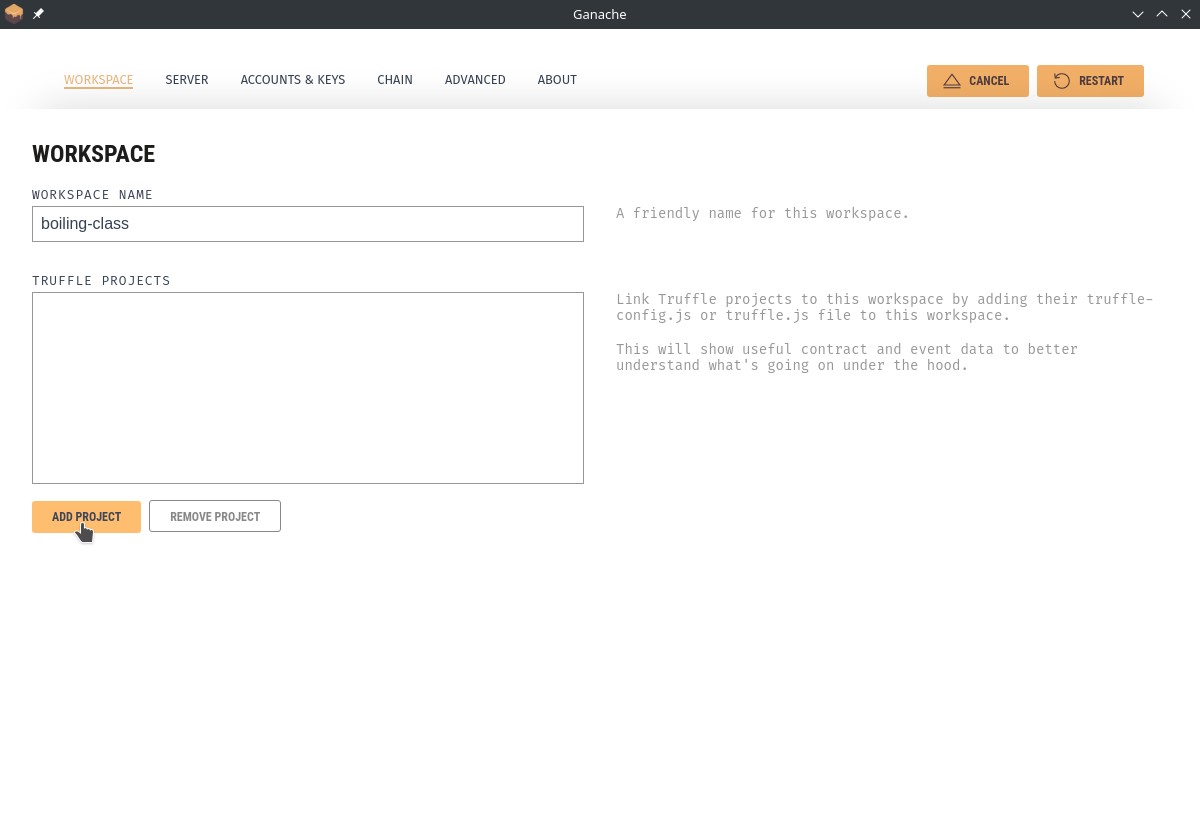This screenshot has height=829, width=1200.
Task: Click the Cancel button
Action: (978, 81)
